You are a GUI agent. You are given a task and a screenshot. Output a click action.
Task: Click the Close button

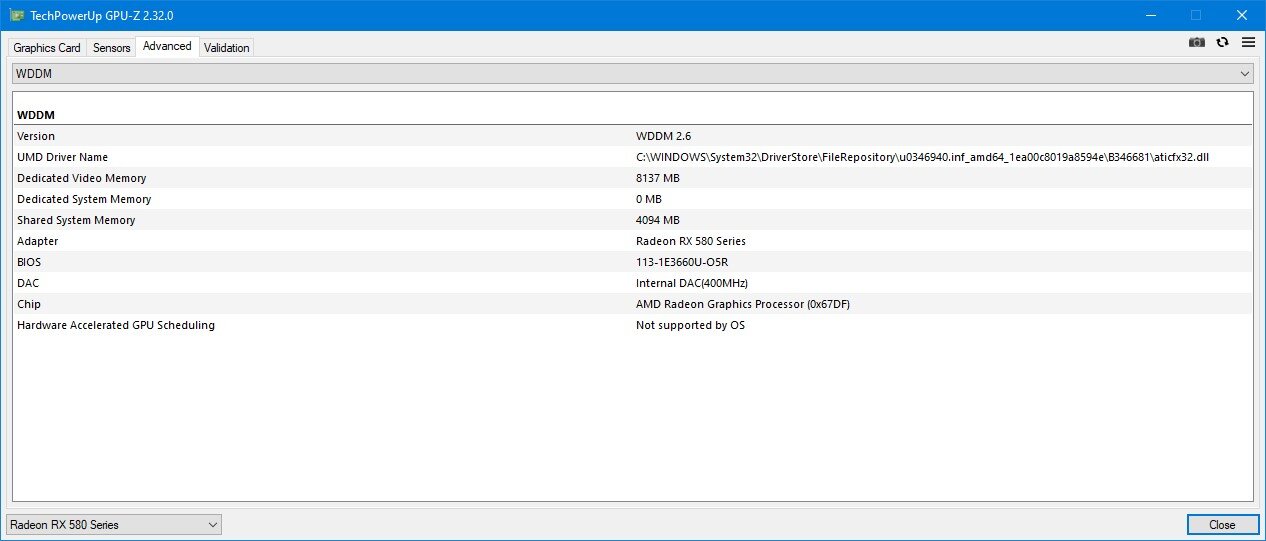(1222, 524)
